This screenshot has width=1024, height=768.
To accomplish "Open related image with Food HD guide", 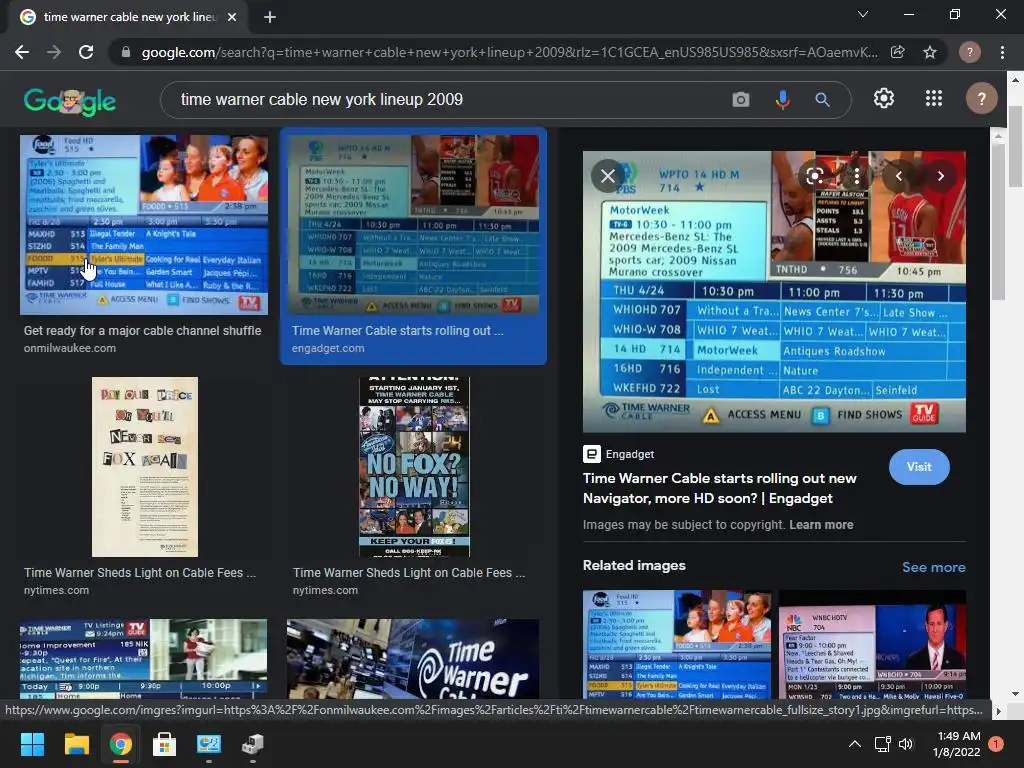I will [x=677, y=645].
